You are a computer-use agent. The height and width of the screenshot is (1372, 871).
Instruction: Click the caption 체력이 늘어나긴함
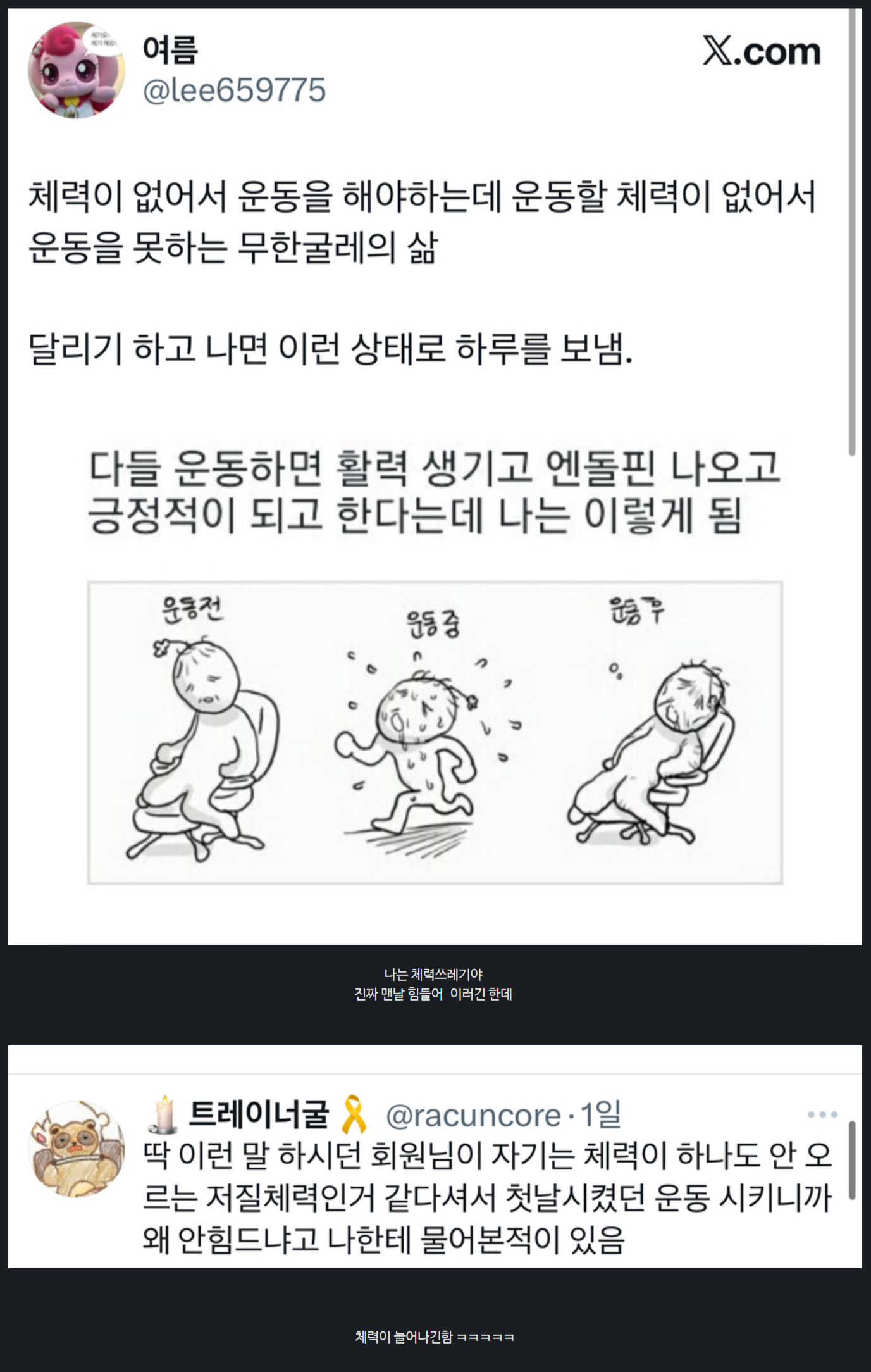point(435,1337)
